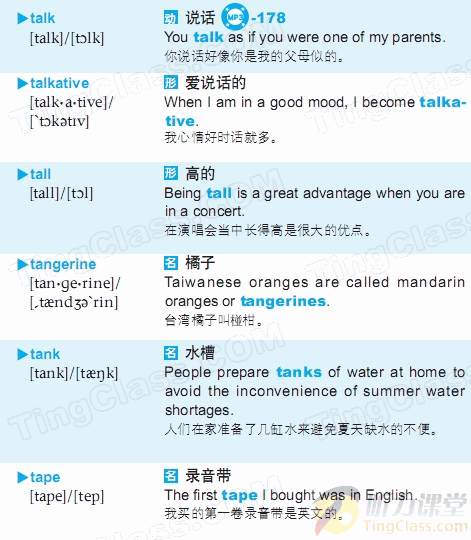This screenshot has width=471, height=540.
Task: Click the blue triangle before tall
Action: (x=23, y=174)
